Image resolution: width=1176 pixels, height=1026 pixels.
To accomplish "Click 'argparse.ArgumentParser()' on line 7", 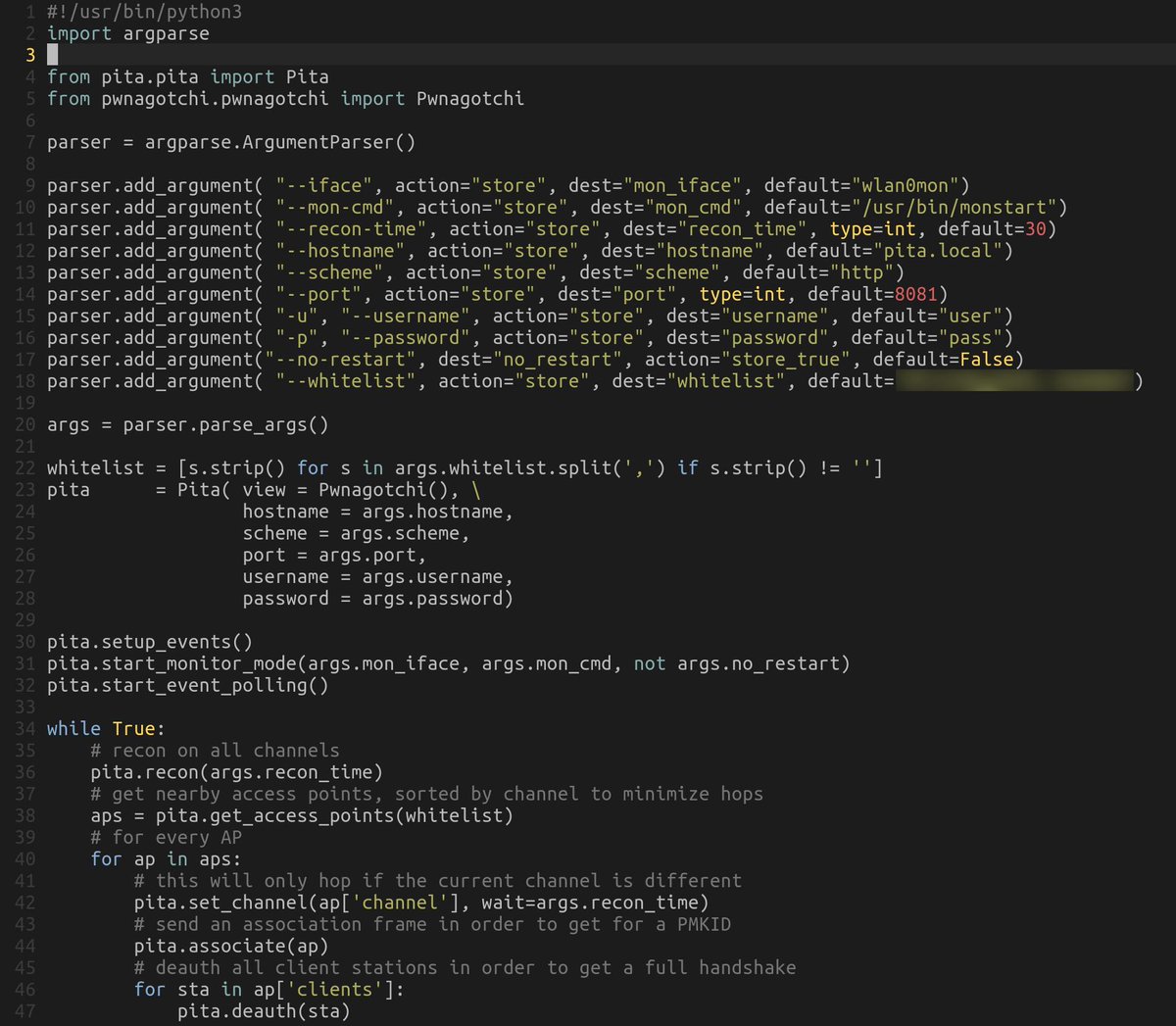I will click(x=280, y=142).
